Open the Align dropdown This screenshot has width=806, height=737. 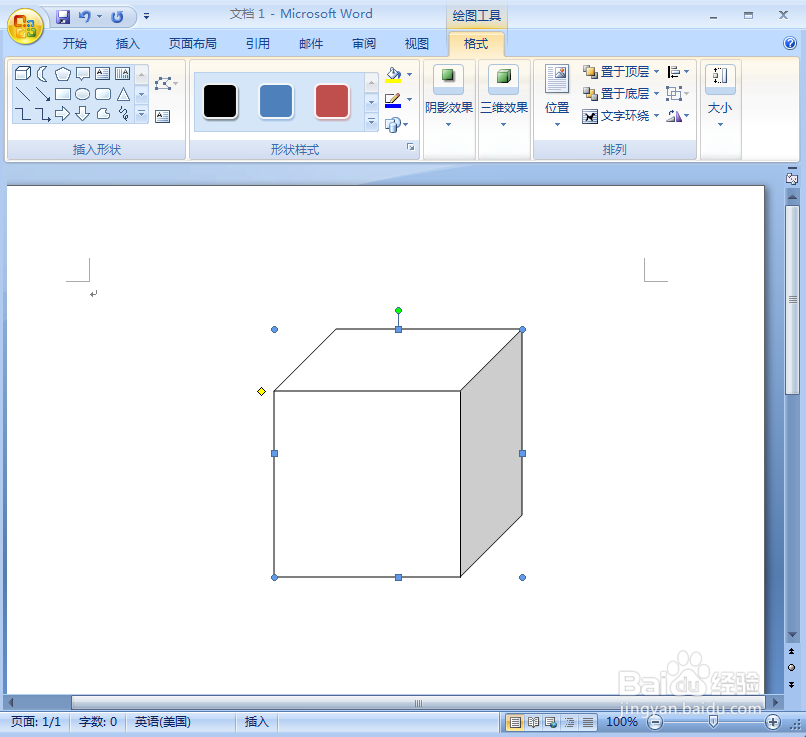click(678, 72)
